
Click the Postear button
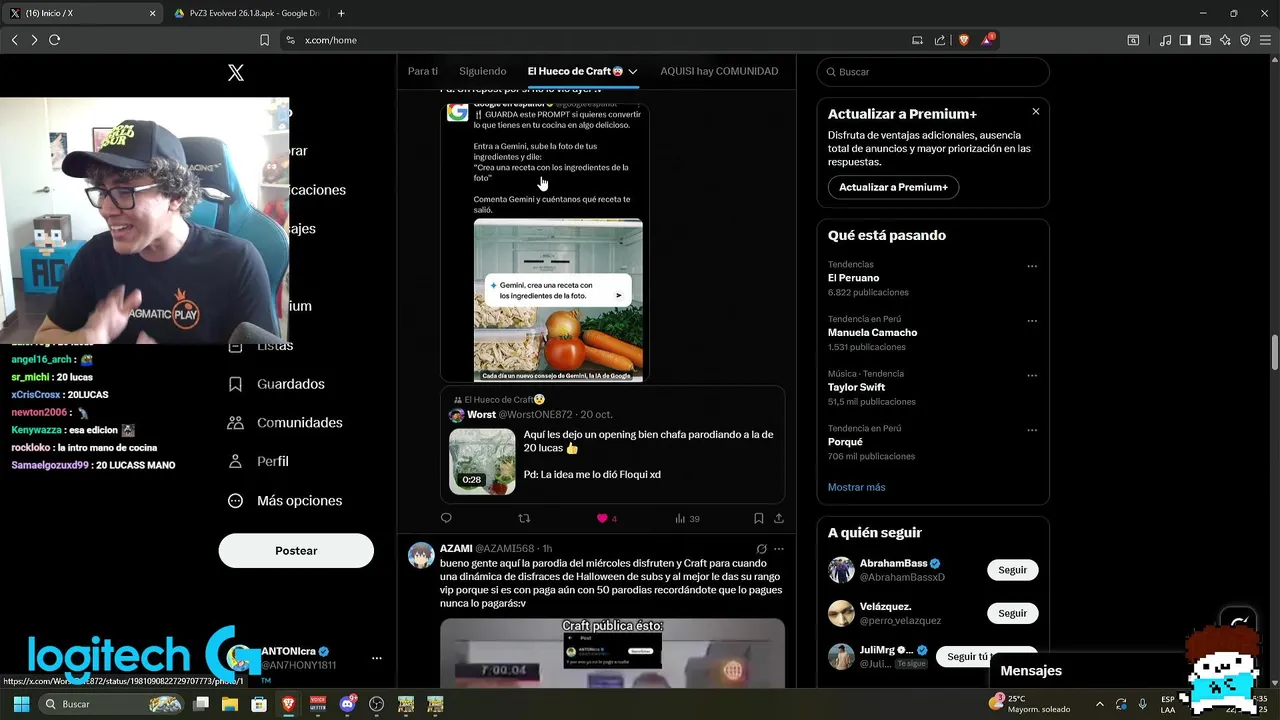(x=296, y=551)
